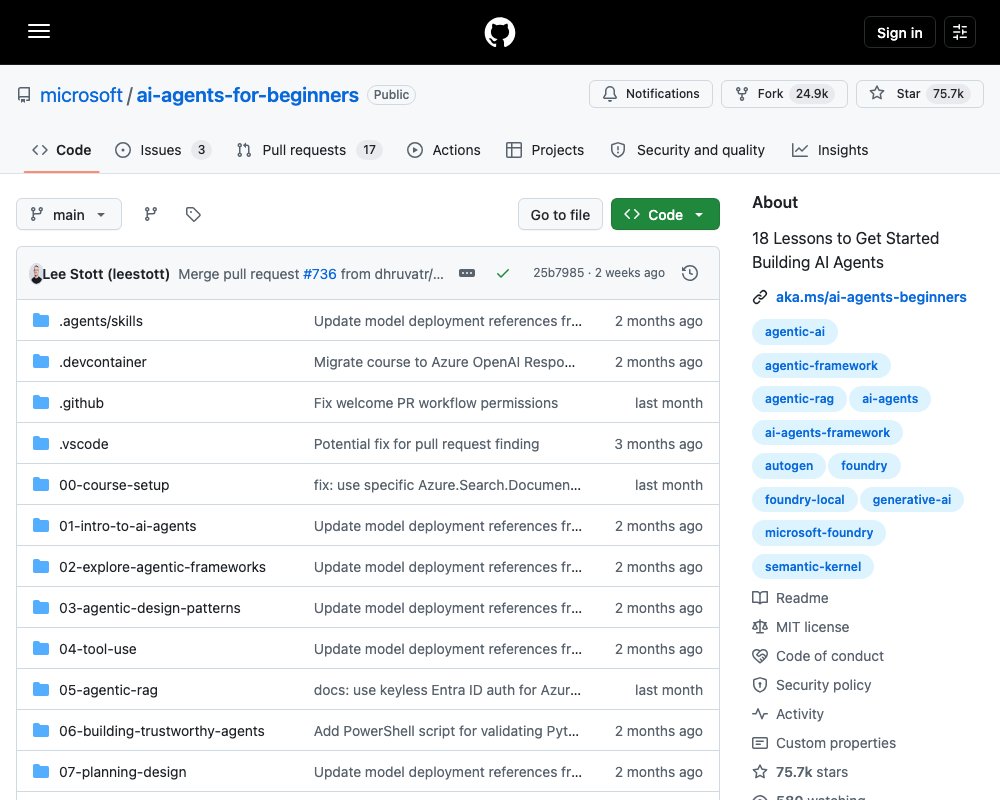Open the .vscode folder
Viewport: 1000px width, 800px height.
pyautogui.click(x=84, y=444)
